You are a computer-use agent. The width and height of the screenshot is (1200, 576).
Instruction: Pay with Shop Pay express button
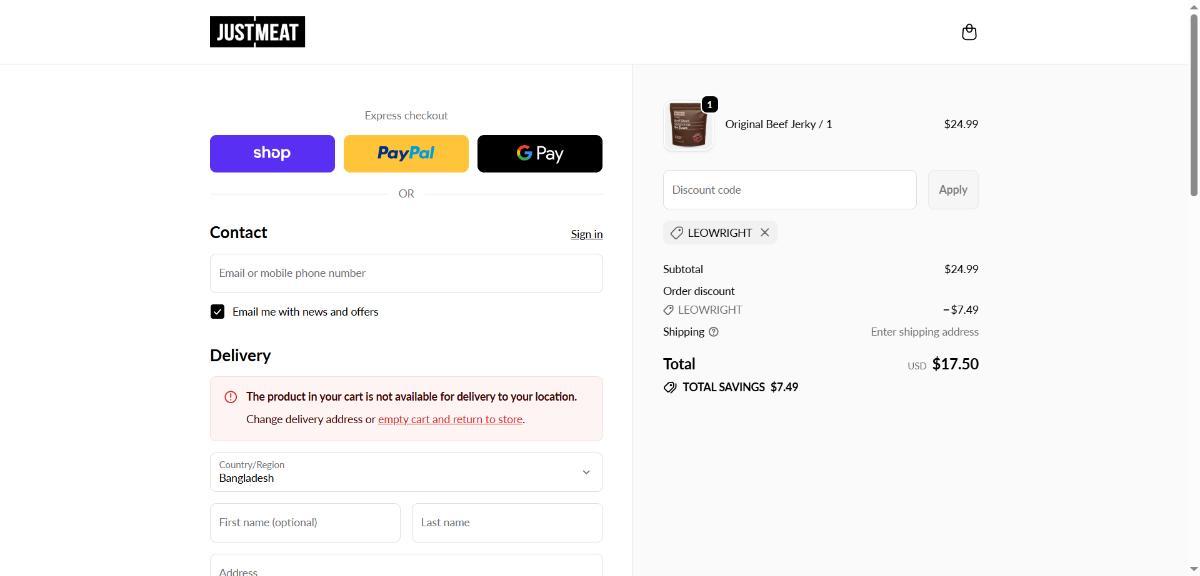pyautogui.click(x=272, y=154)
